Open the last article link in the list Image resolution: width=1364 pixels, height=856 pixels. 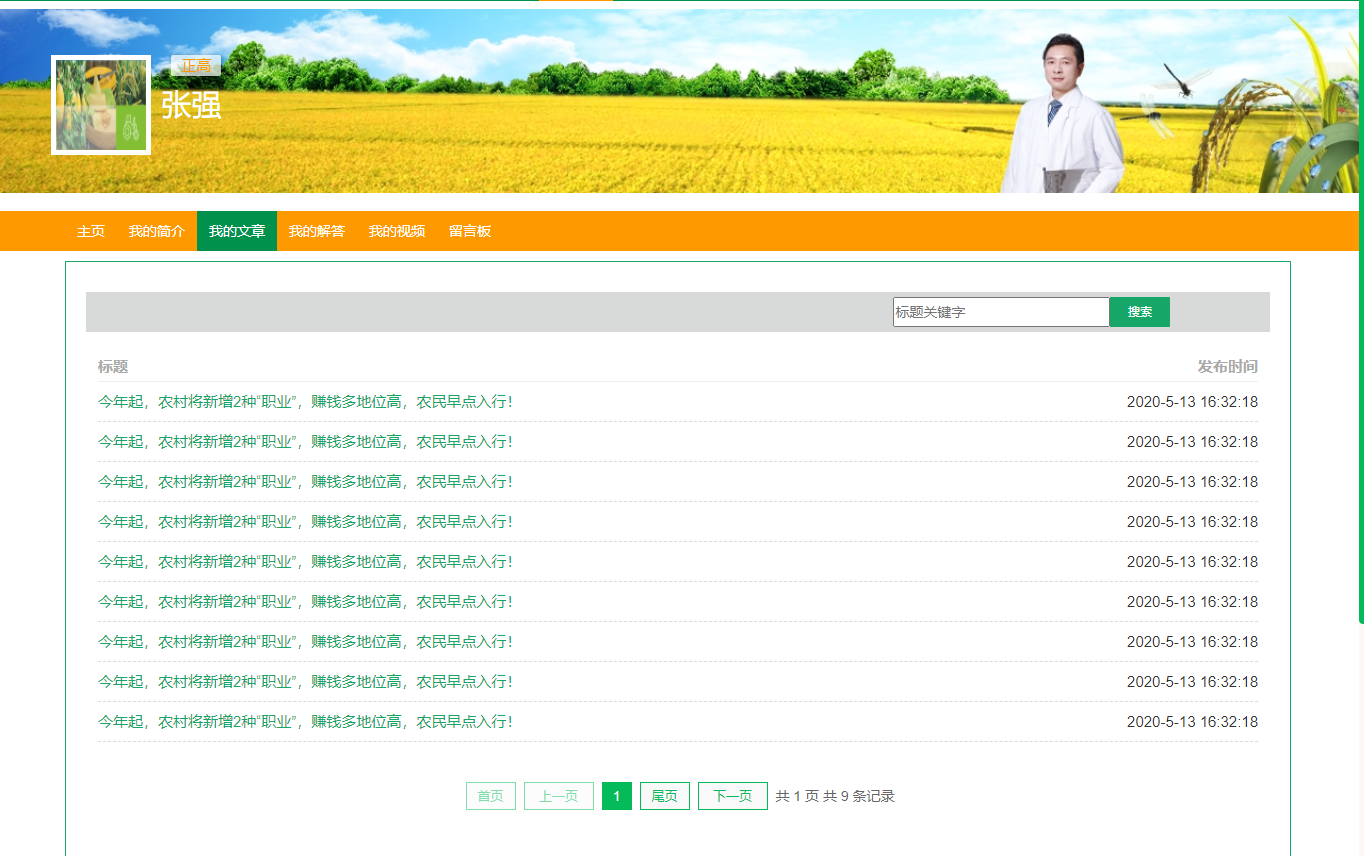coord(305,722)
